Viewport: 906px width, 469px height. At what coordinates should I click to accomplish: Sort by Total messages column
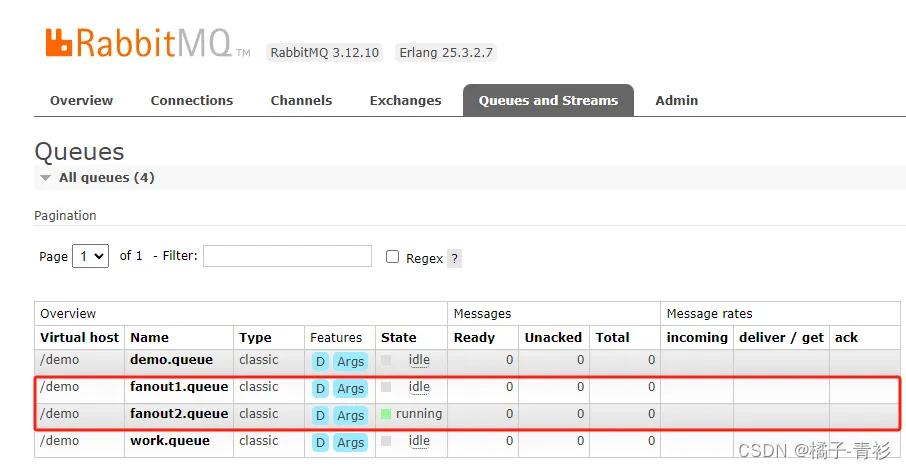pos(612,337)
